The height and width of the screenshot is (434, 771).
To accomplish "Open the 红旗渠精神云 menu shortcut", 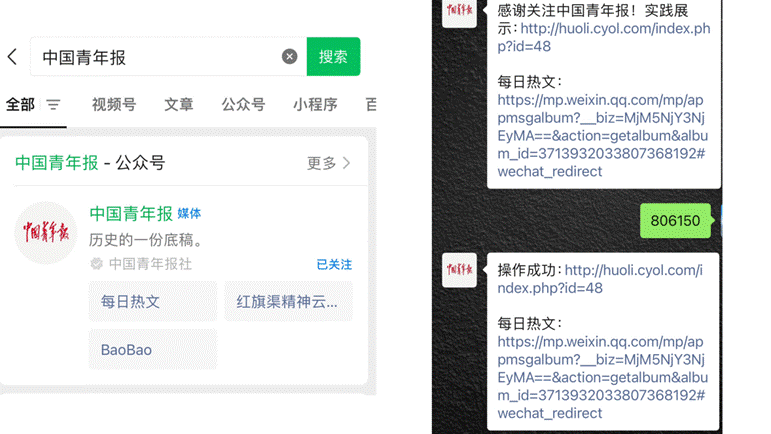I will pos(288,301).
